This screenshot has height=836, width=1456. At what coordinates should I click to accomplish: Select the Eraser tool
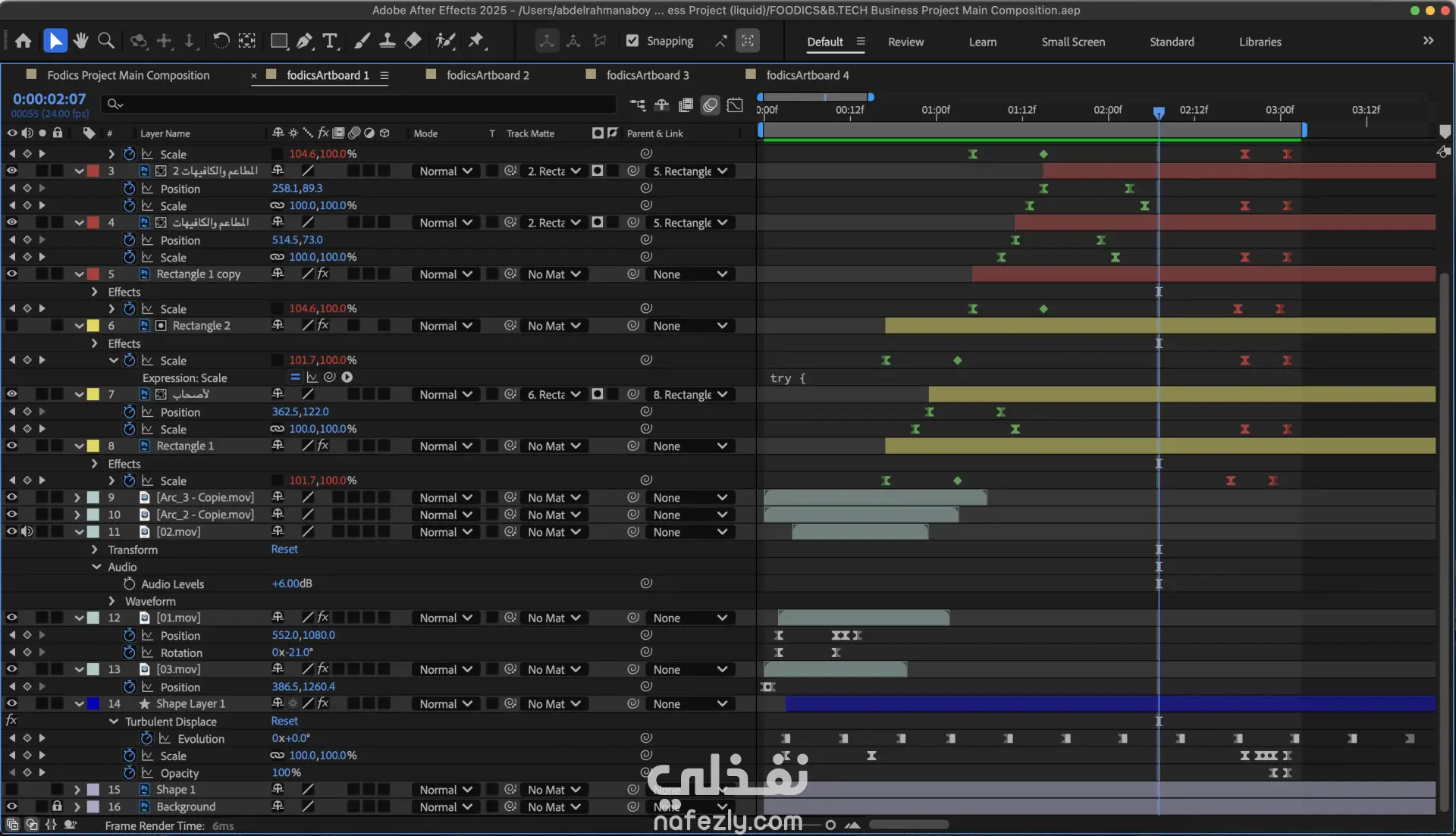tap(413, 41)
